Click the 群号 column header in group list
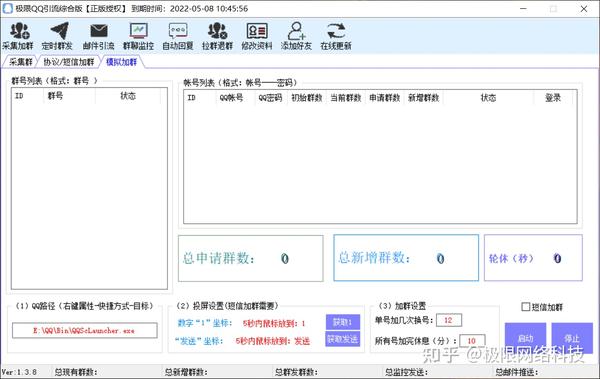Image resolution: width=600 pixels, height=379 pixels. tap(69, 96)
